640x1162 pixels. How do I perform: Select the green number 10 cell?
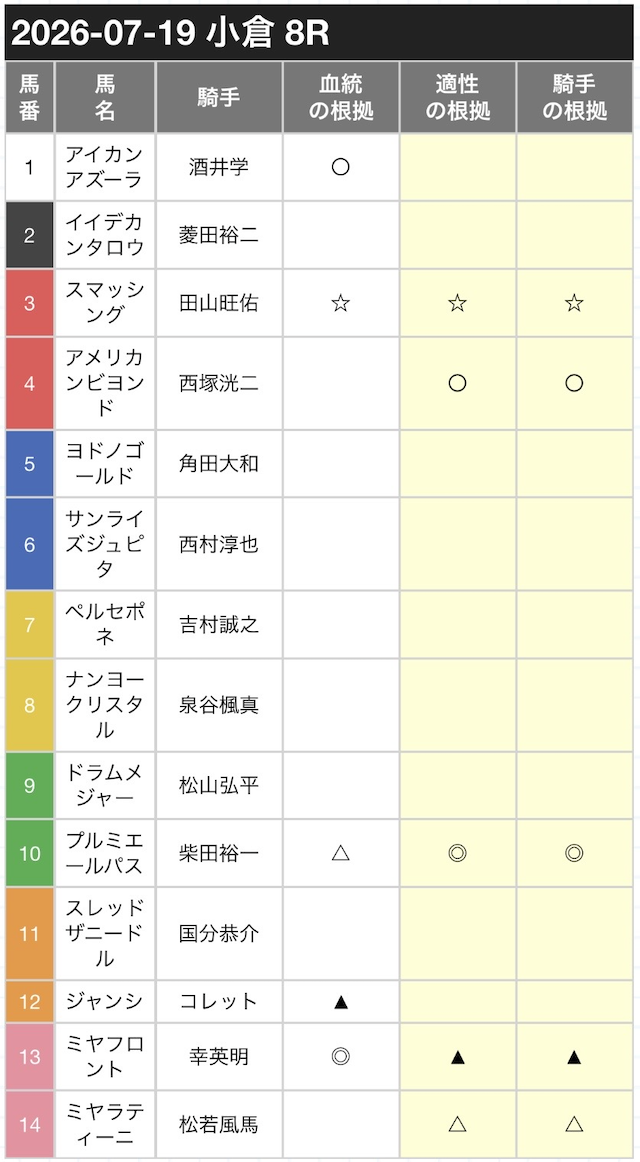tap(30, 854)
